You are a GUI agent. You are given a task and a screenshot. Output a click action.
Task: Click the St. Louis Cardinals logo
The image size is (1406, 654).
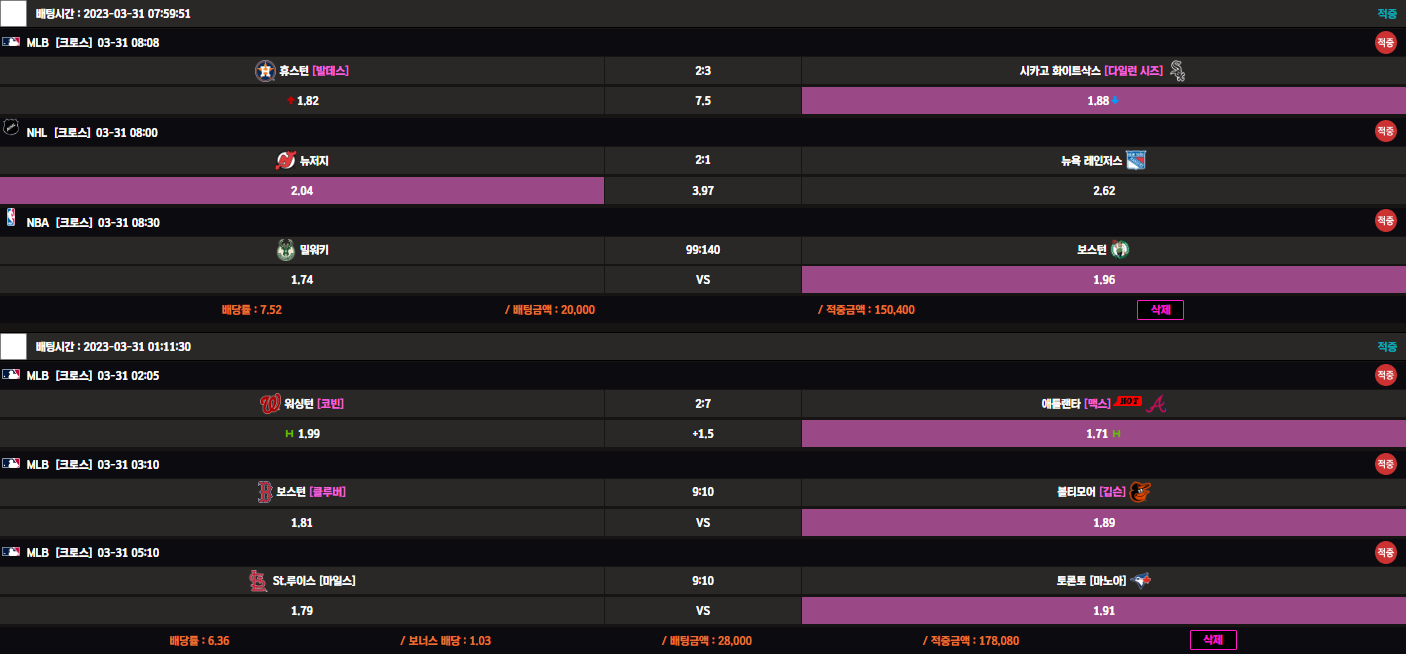pos(257,581)
